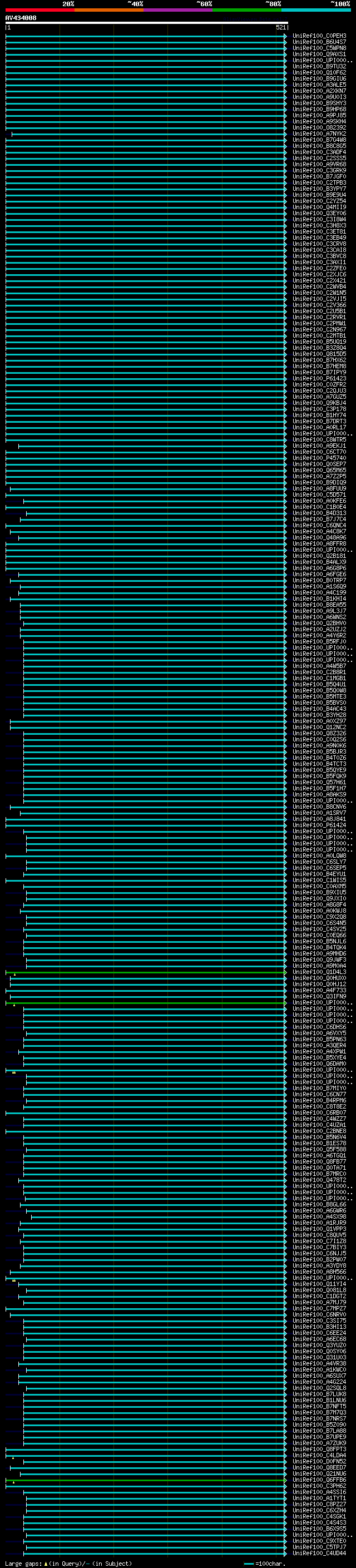Screen dimensions: 356x1568
Task: Open hit UniRef100_B7NFT5
Action: pos(319,1407)
